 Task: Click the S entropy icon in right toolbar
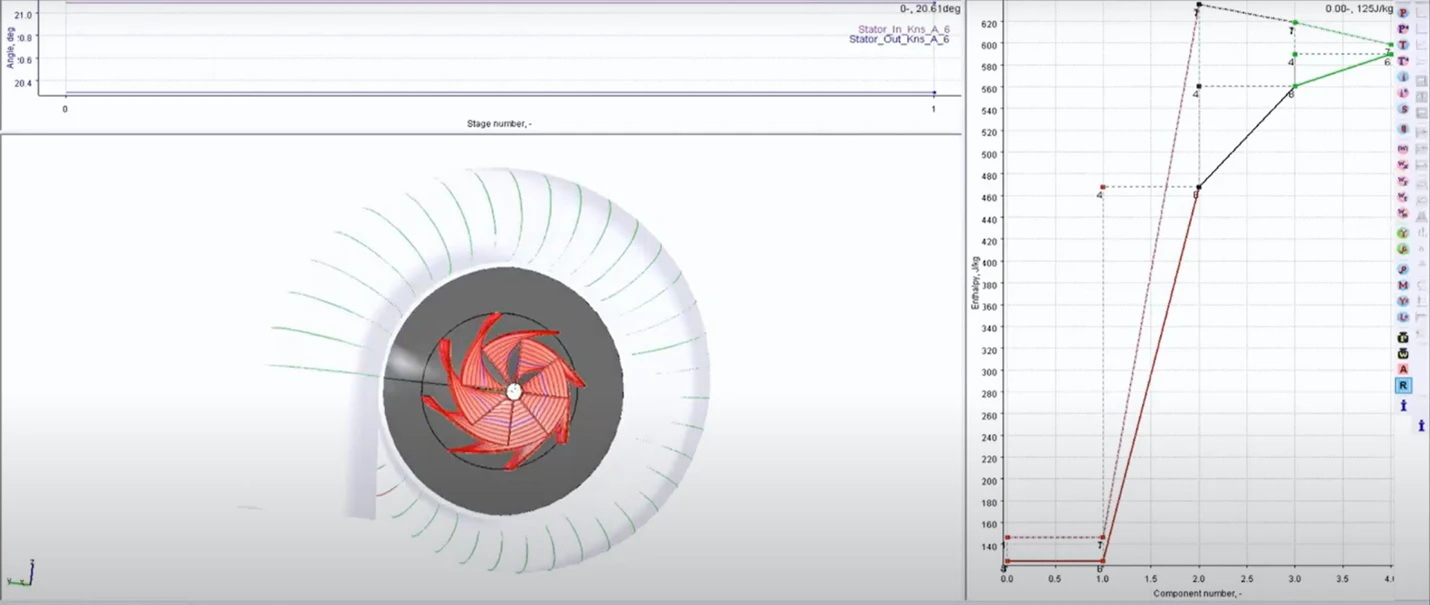1403,110
